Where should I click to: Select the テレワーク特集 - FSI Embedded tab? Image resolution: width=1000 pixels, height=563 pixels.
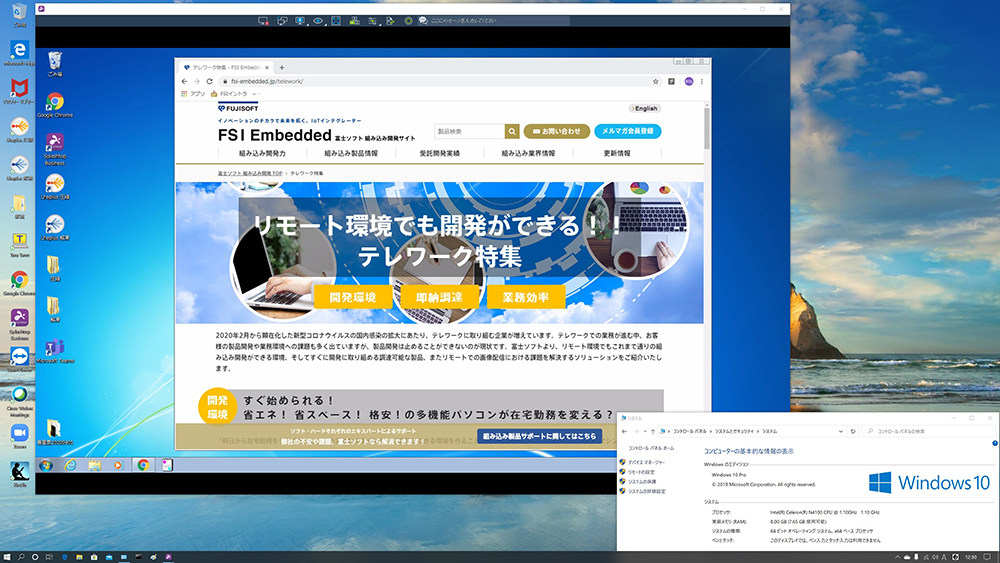coord(226,68)
